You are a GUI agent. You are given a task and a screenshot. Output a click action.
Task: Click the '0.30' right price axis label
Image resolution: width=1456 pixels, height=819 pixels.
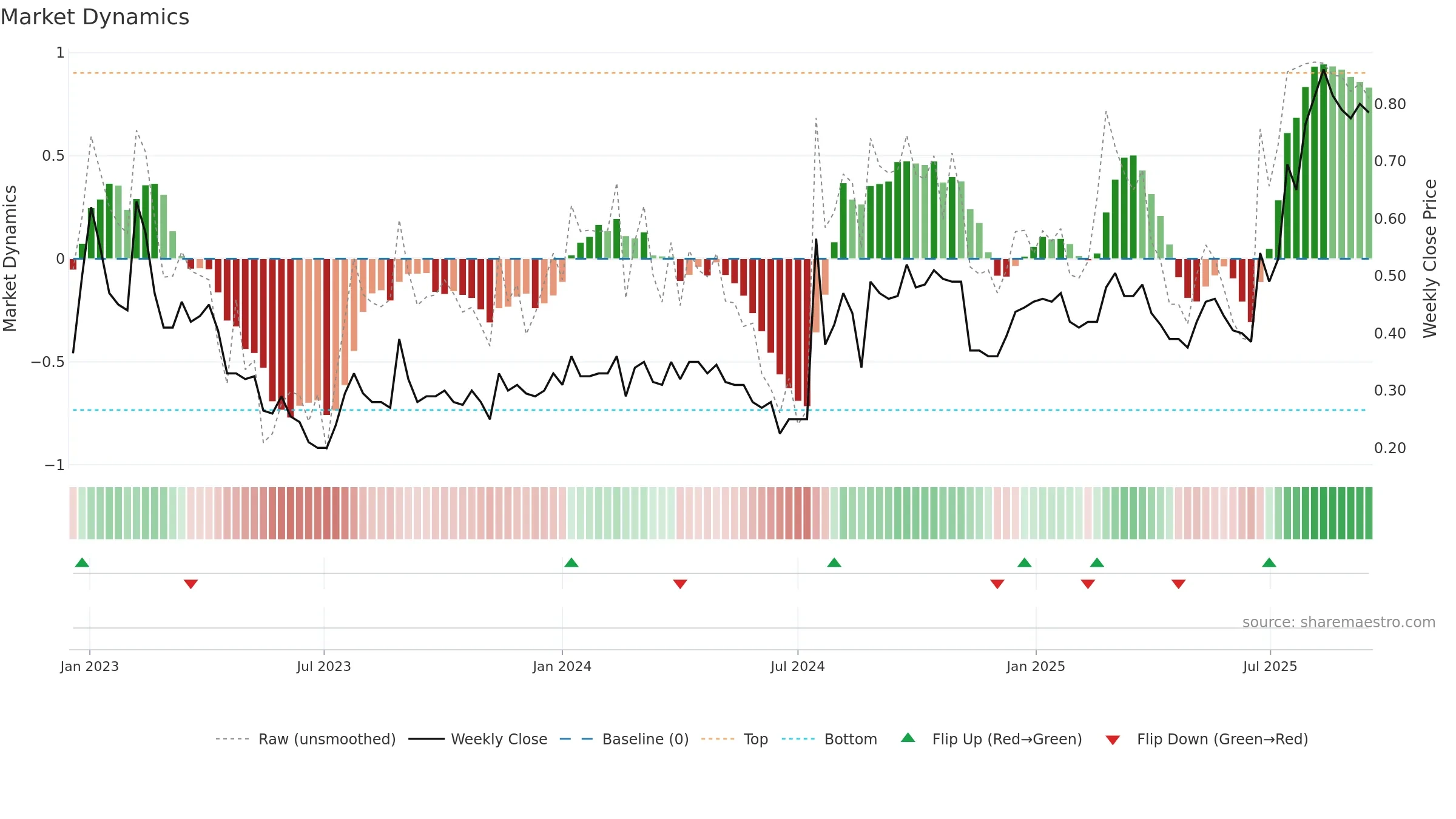(x=1390, y=391)
